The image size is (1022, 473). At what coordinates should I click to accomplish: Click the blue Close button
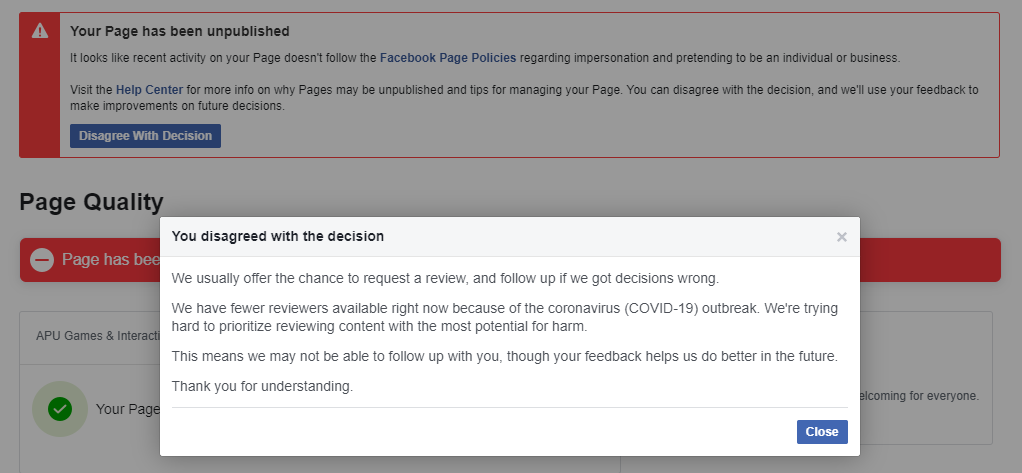coord(822,432)
